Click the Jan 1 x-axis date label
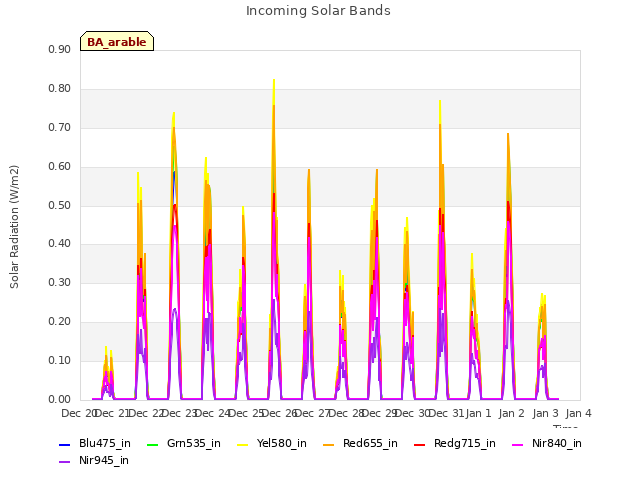The height and width of the screenshot is (480, 640). click(478, 413)
